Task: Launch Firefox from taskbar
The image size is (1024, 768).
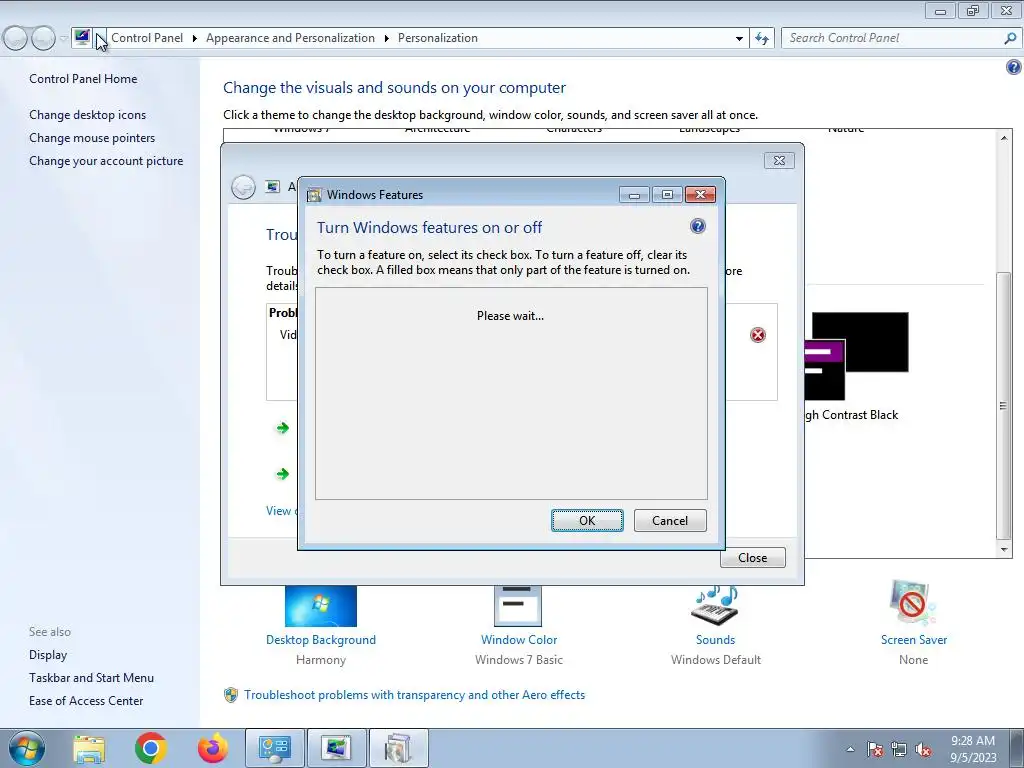Action: pos(213,748)
